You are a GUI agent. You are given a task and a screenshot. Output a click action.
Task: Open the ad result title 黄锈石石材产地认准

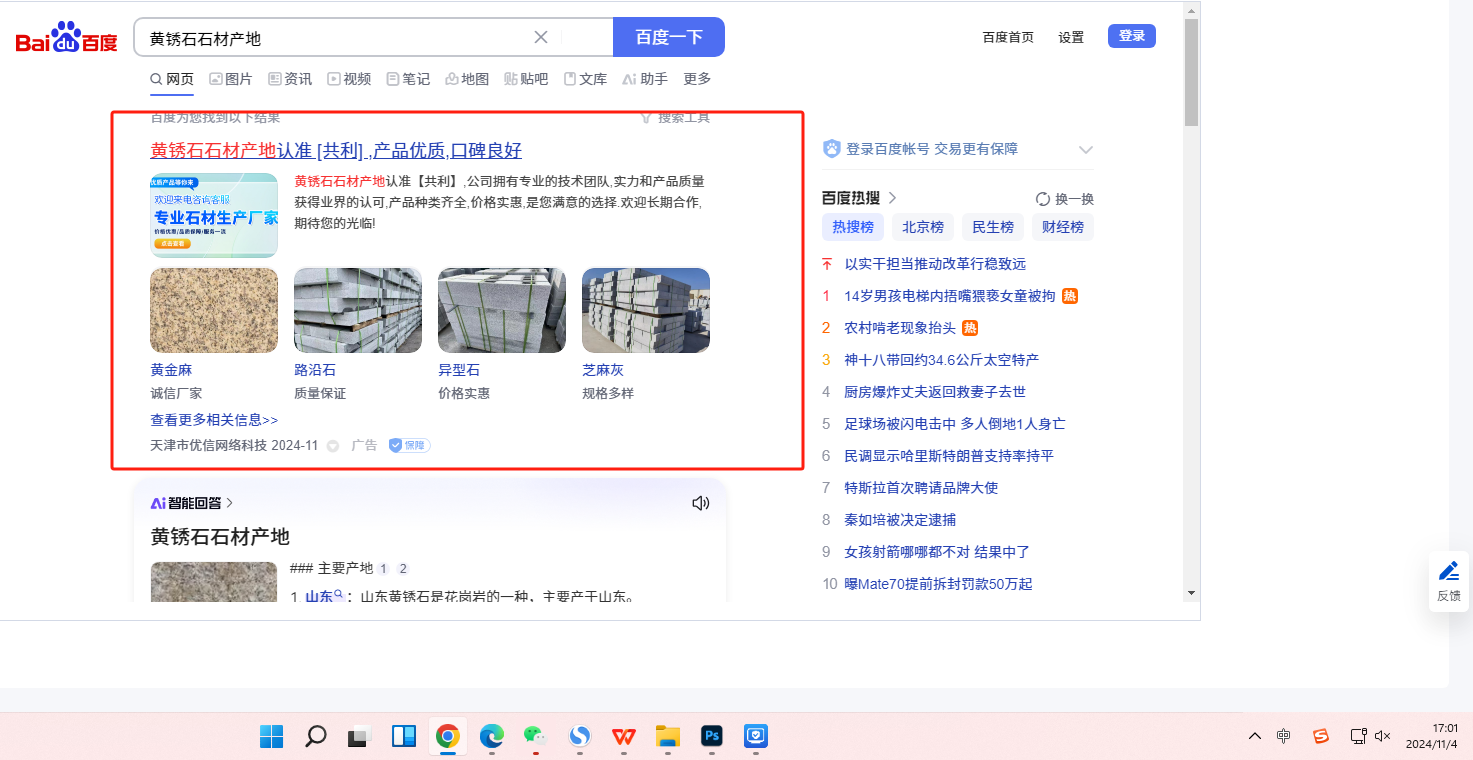[x=336, y=151]
